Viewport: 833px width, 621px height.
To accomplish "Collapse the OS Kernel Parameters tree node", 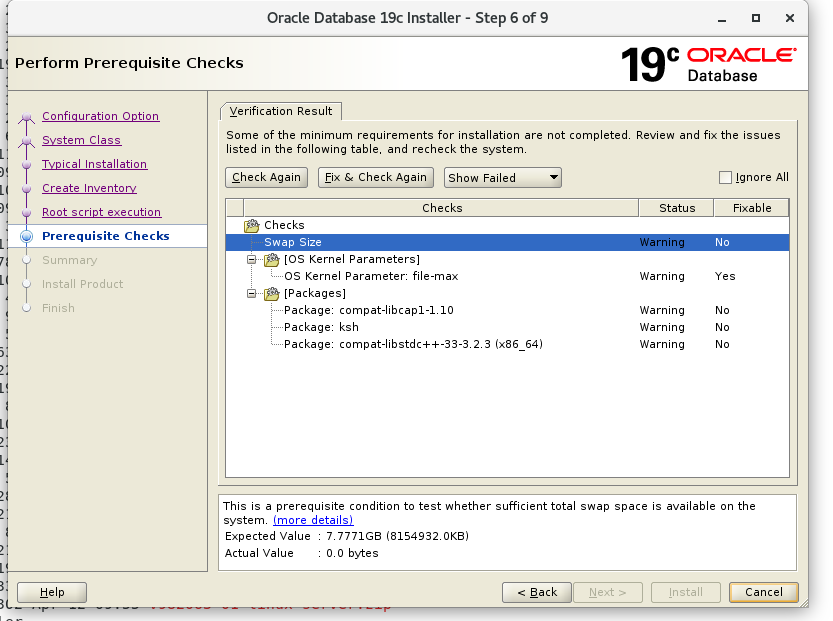I will pyautogui.click(x=251, y=259).
